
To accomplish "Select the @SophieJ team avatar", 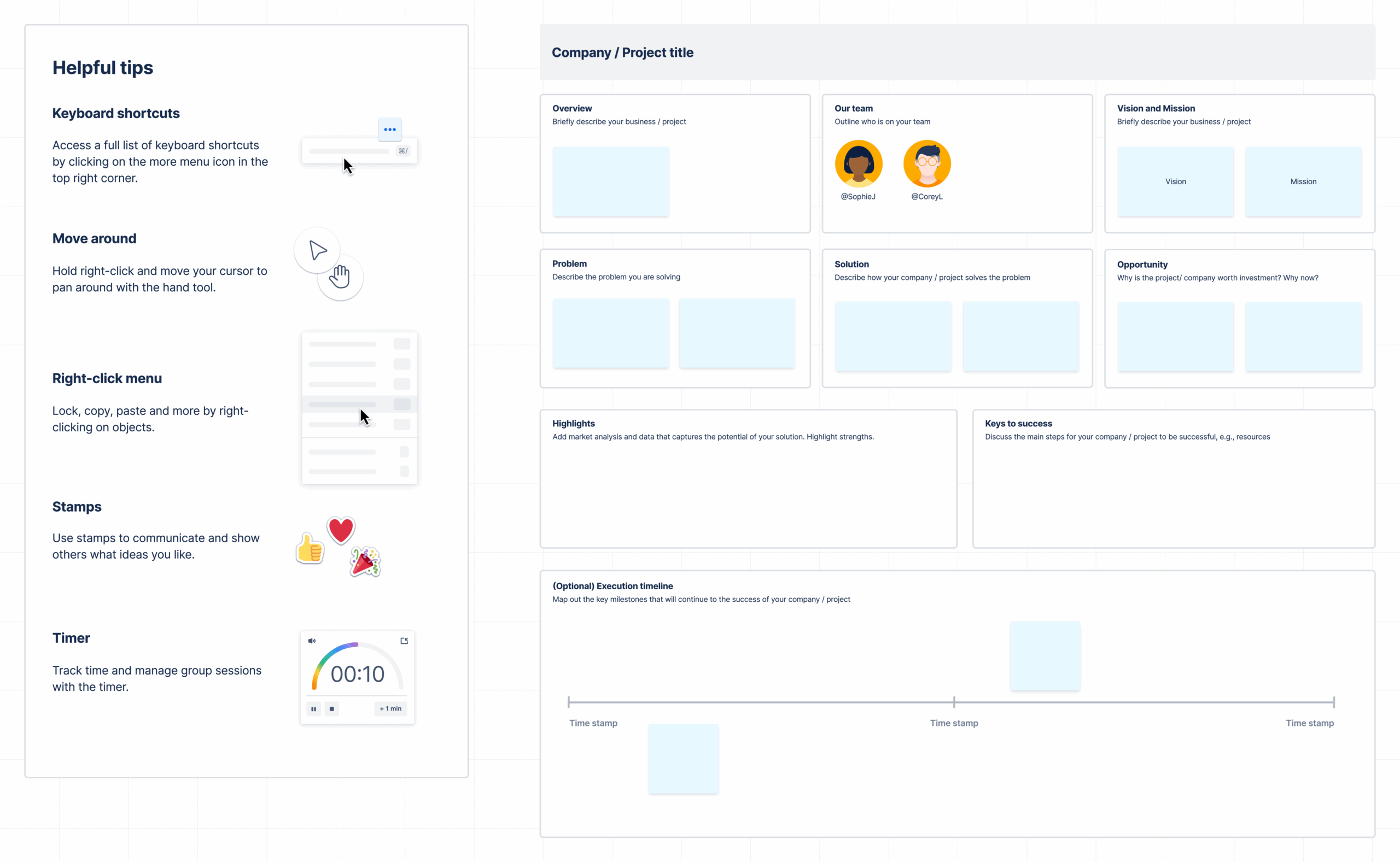I will pyautogui.click(x=858, y=163).
